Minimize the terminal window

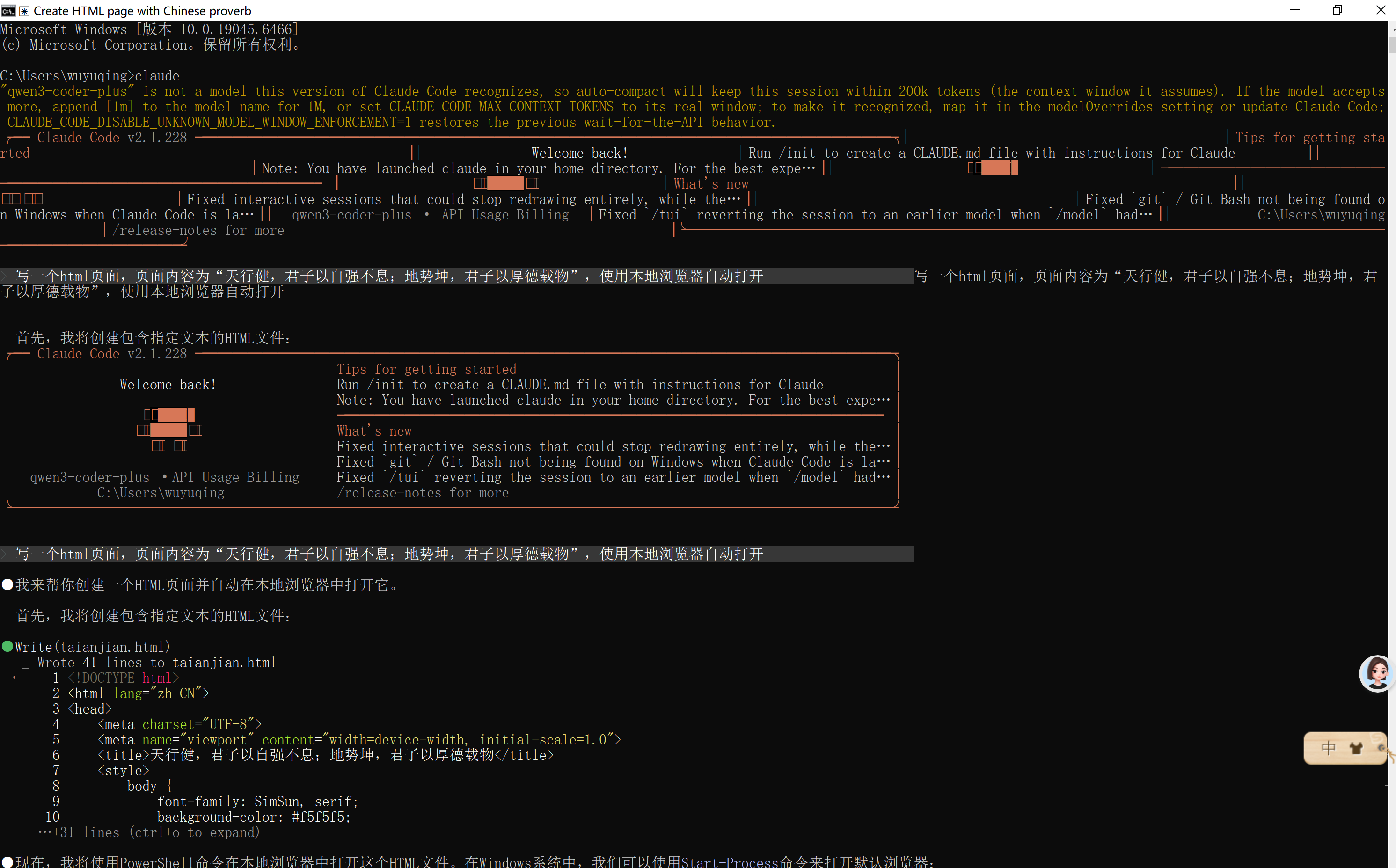(1294, 10)
